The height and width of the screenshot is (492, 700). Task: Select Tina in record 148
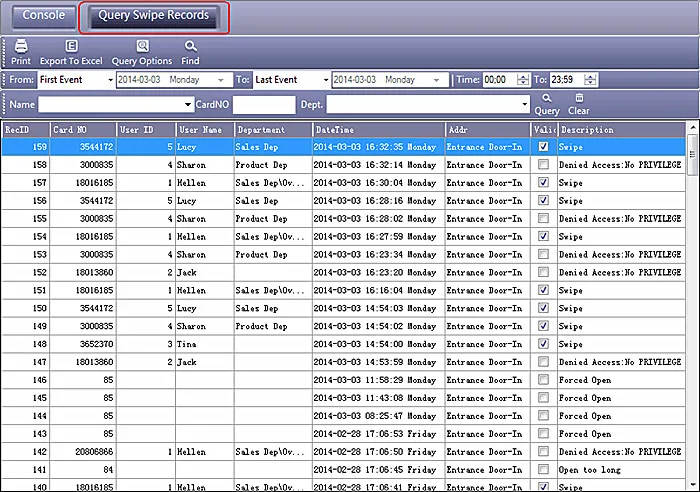click(187, 344)
